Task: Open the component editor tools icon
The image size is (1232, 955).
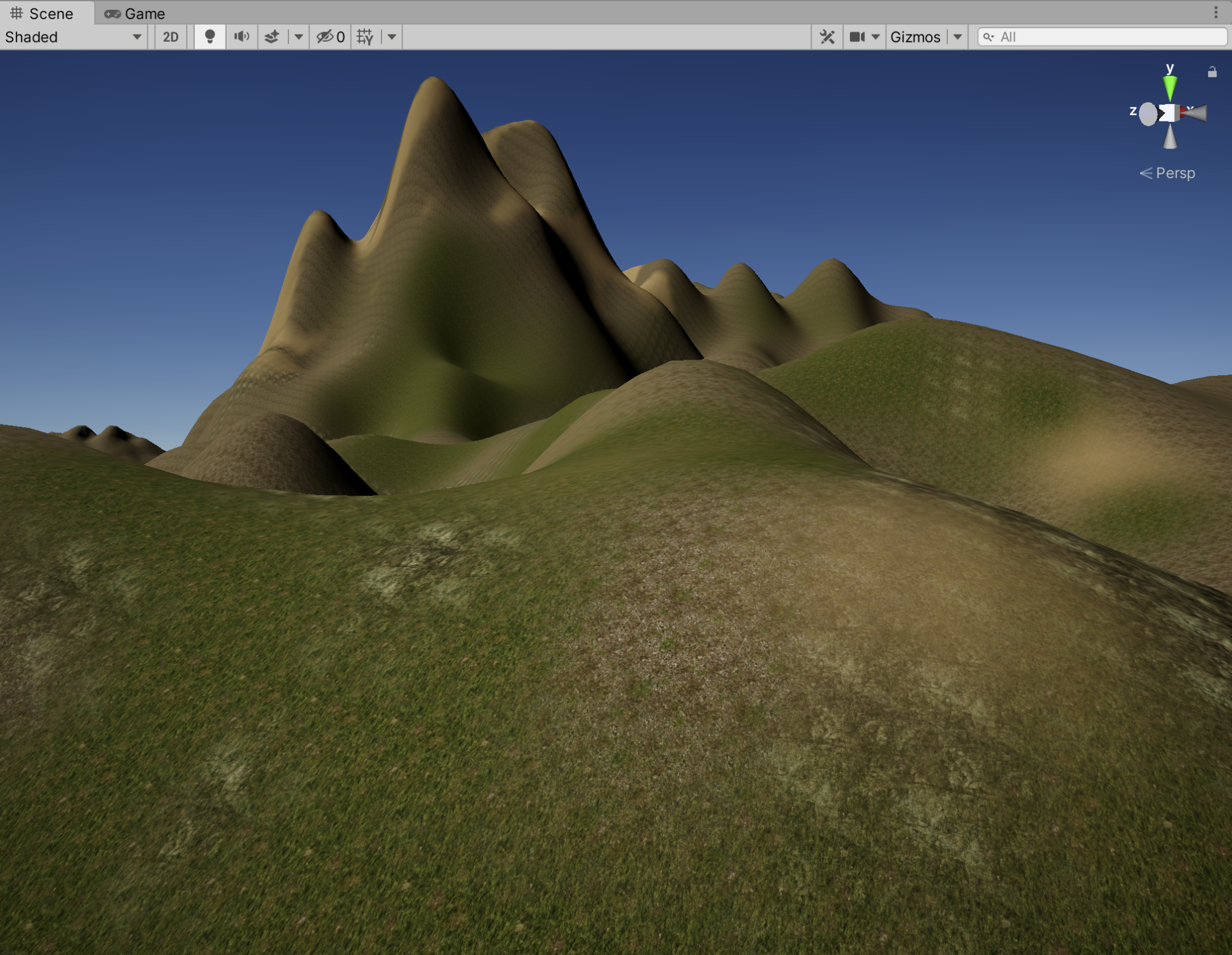Action: tap(827, 37)
